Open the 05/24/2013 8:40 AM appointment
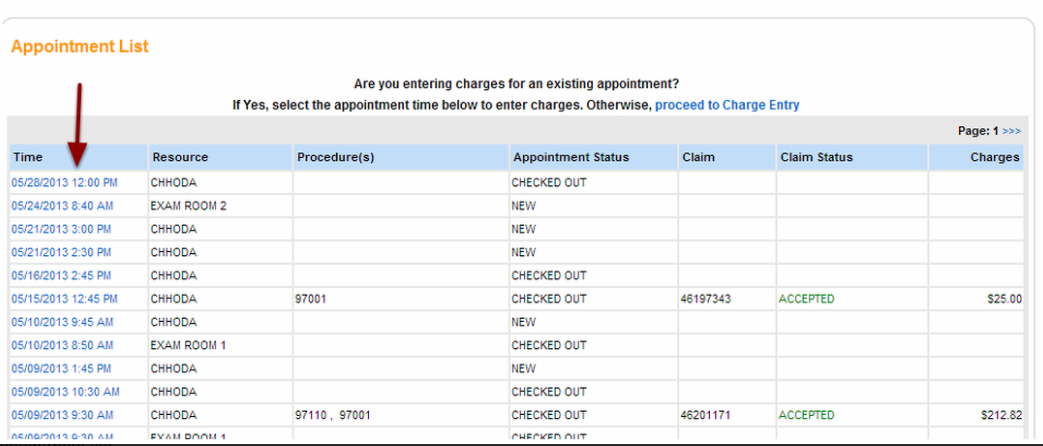Viewport: 1043px width, 446px height. click(x=62, y=206)
